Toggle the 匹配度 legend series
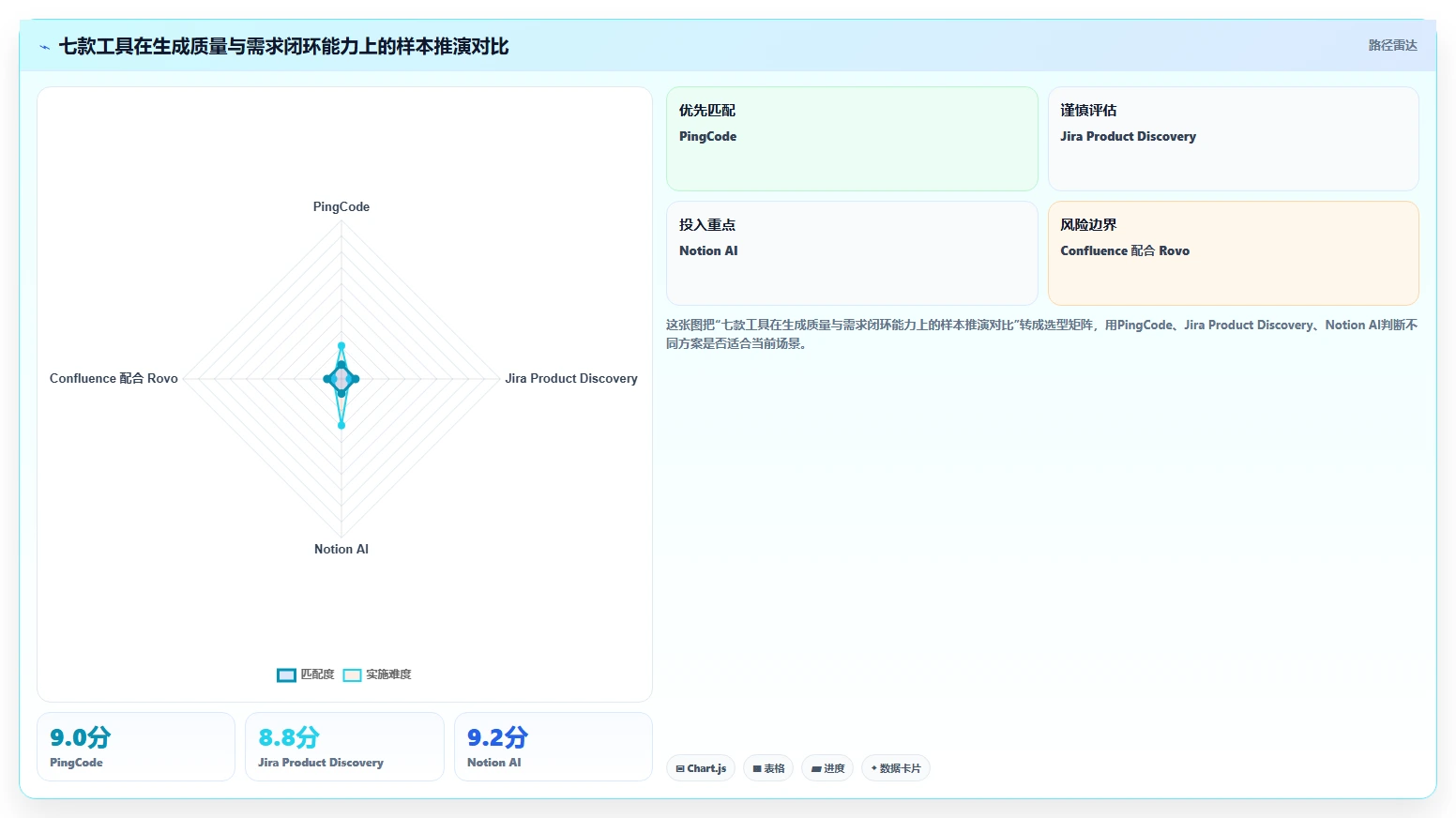The height and width of the screenshot is (818, 1456). click(x=306, y=674)
